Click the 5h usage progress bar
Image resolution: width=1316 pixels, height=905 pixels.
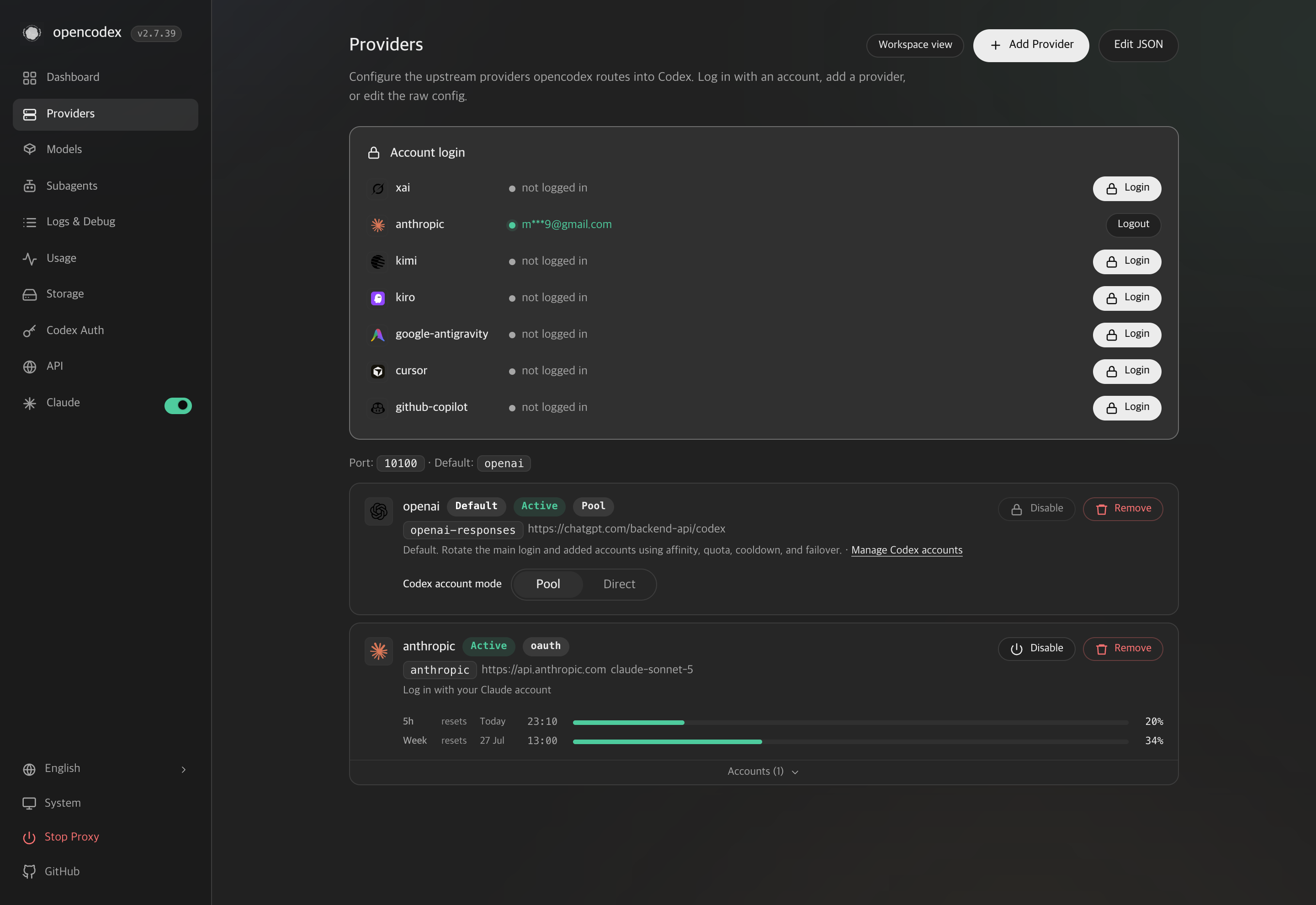point(850,723)
